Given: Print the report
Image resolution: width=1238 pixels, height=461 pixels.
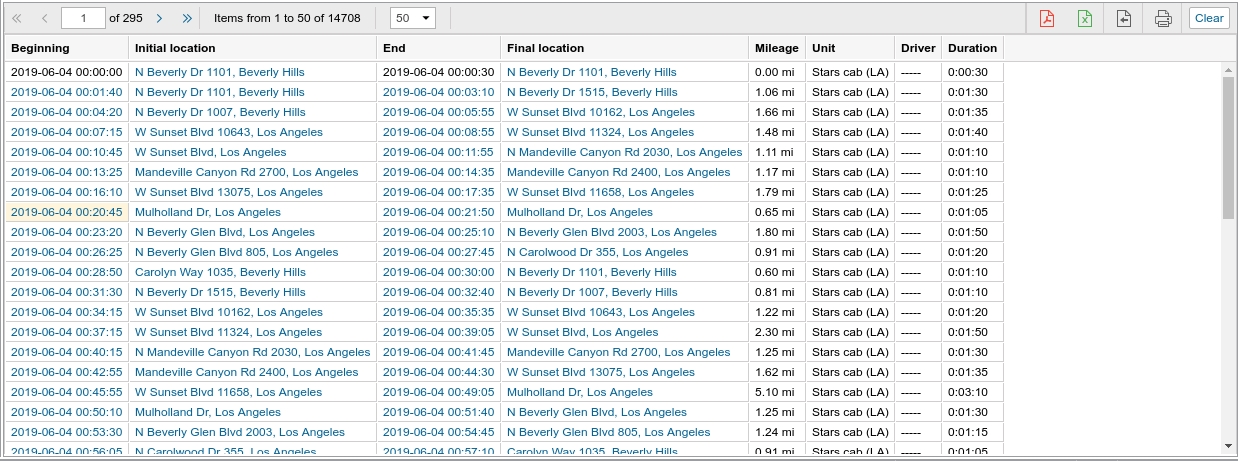Looking at the screenshot, I should [x=1163, y=18].
